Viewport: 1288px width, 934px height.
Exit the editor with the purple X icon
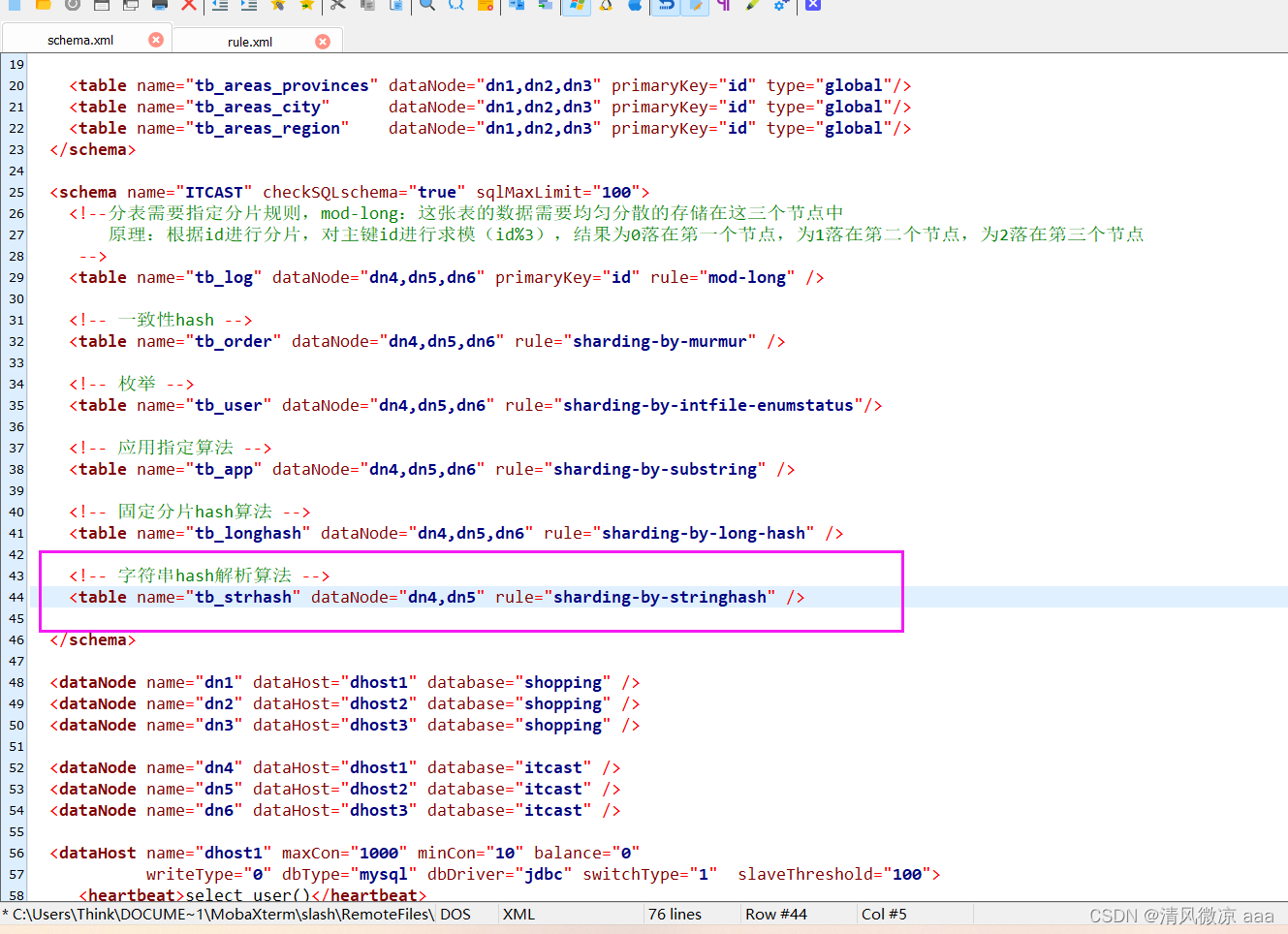[813, 4]
